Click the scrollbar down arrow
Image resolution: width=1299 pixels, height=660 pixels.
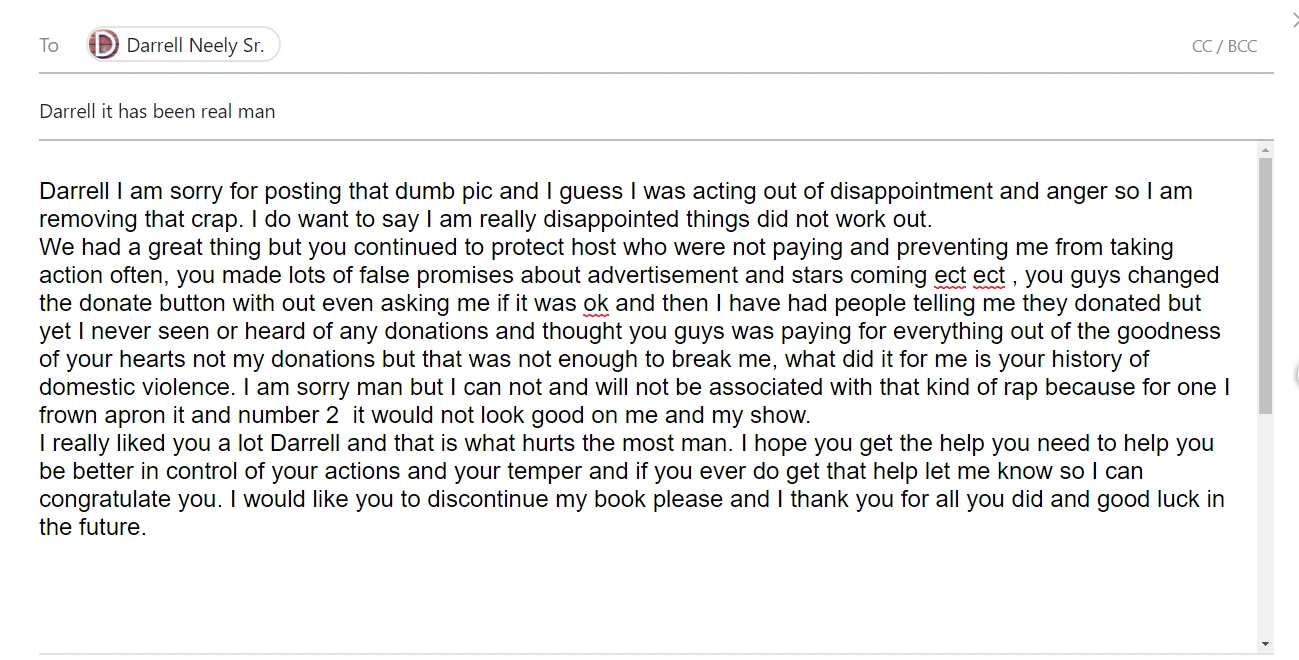(x=1265, y=644)
